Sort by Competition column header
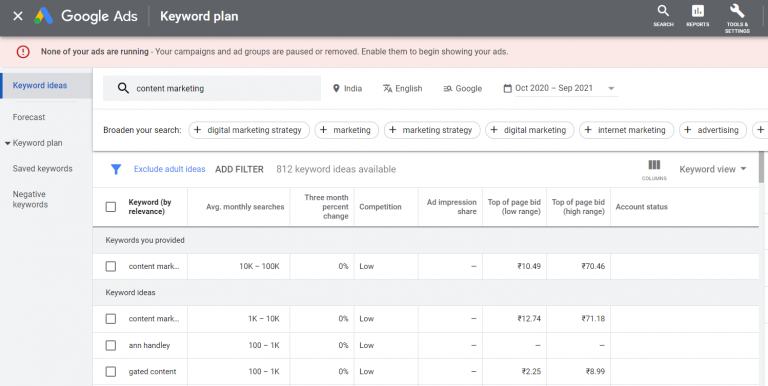The height and width of the screenshot is (386, 768). [x=380, y=207]
